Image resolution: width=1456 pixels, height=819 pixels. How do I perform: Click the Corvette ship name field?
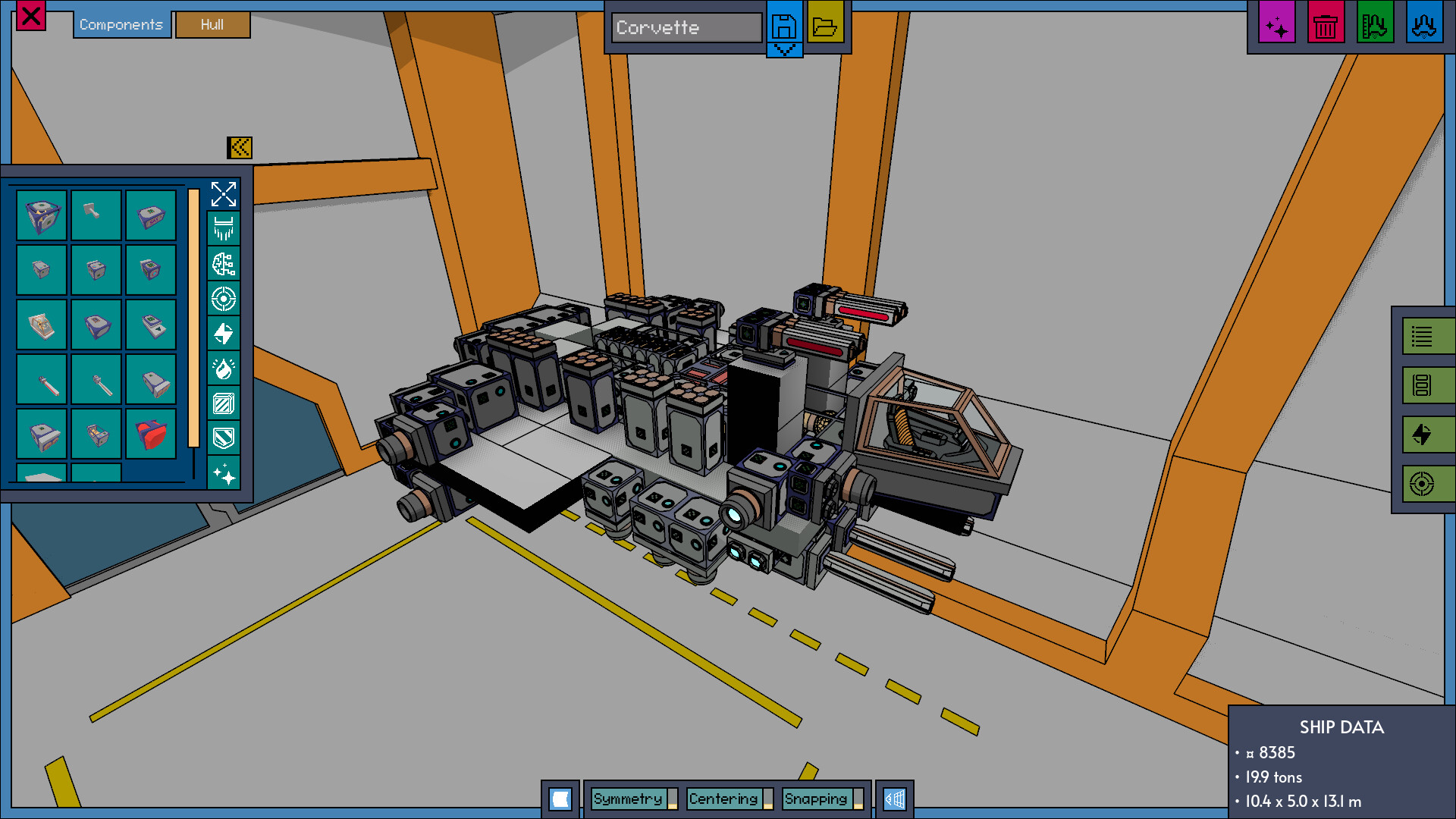[x=682, y=28]
